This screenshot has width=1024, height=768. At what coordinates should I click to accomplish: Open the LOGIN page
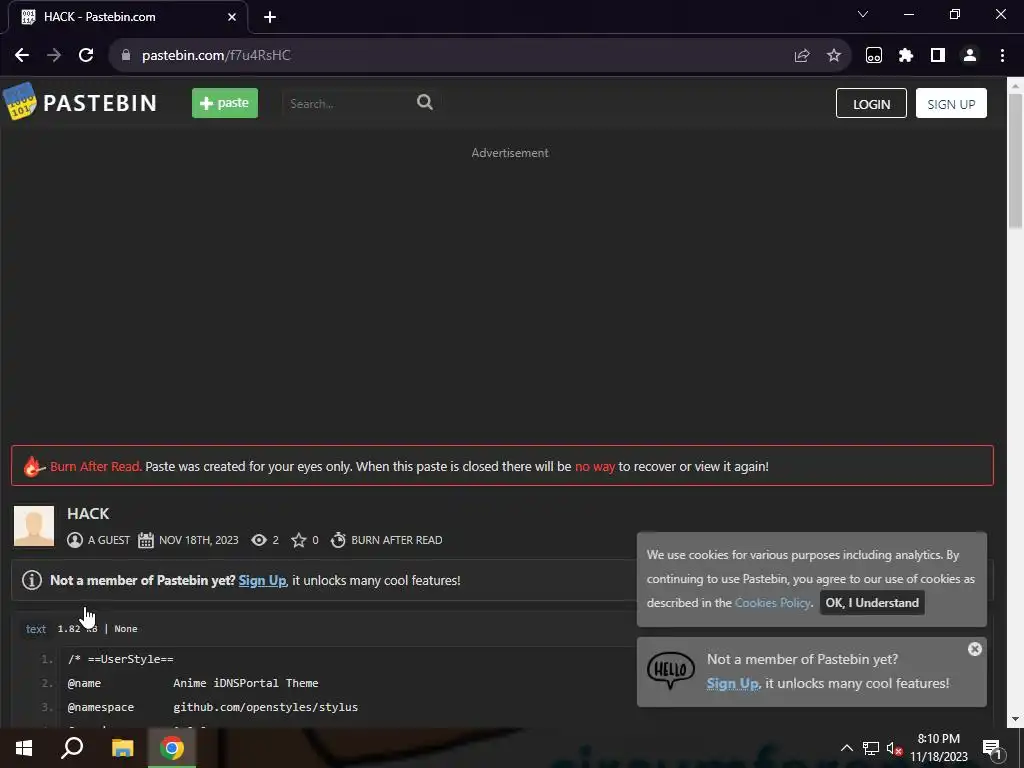pyautogui.click(x=871, y=103)
